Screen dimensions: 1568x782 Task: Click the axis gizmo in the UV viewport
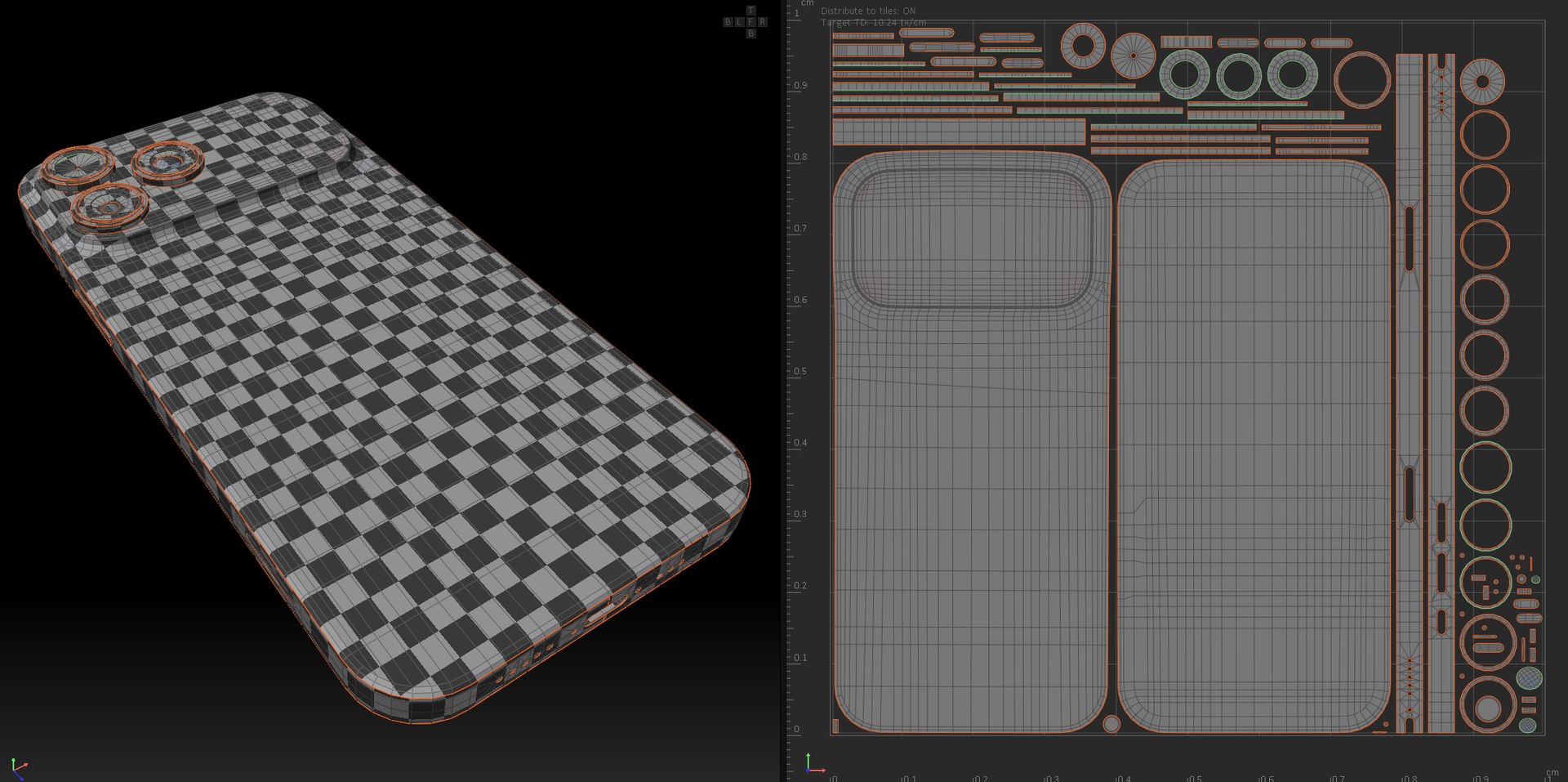[814, 763]
